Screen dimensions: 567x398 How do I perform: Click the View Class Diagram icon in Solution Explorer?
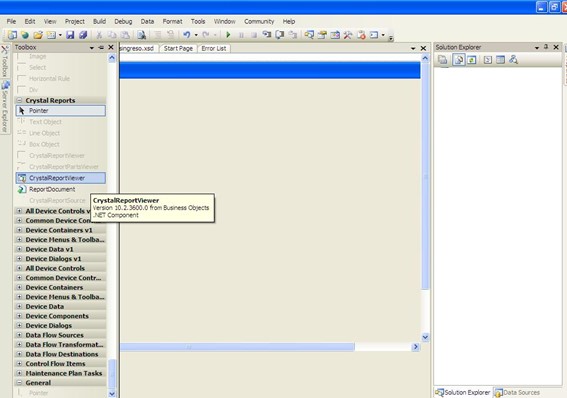(513, 60)
